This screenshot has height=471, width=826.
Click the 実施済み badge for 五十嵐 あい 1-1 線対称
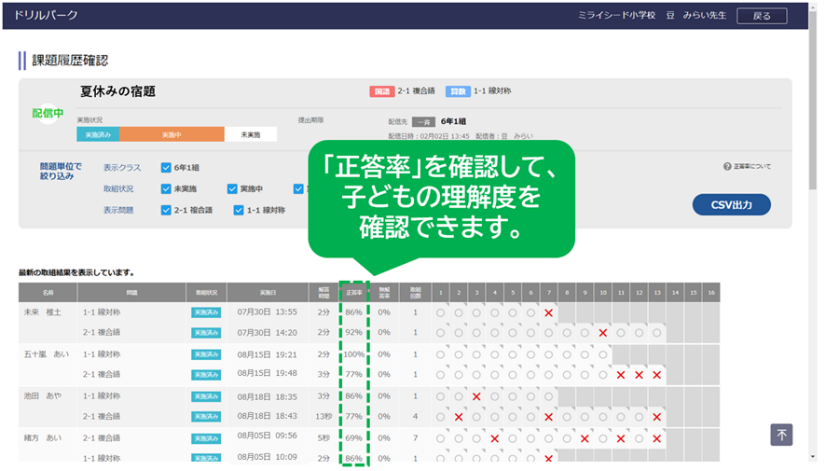coord(205,354)
